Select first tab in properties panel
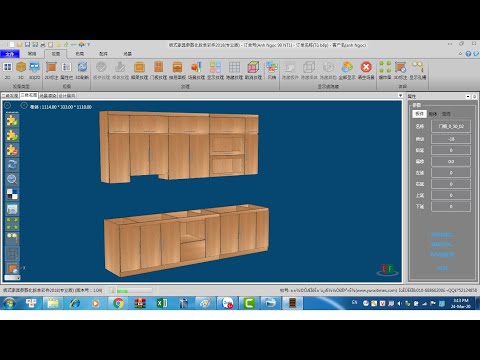 [419, 114]
